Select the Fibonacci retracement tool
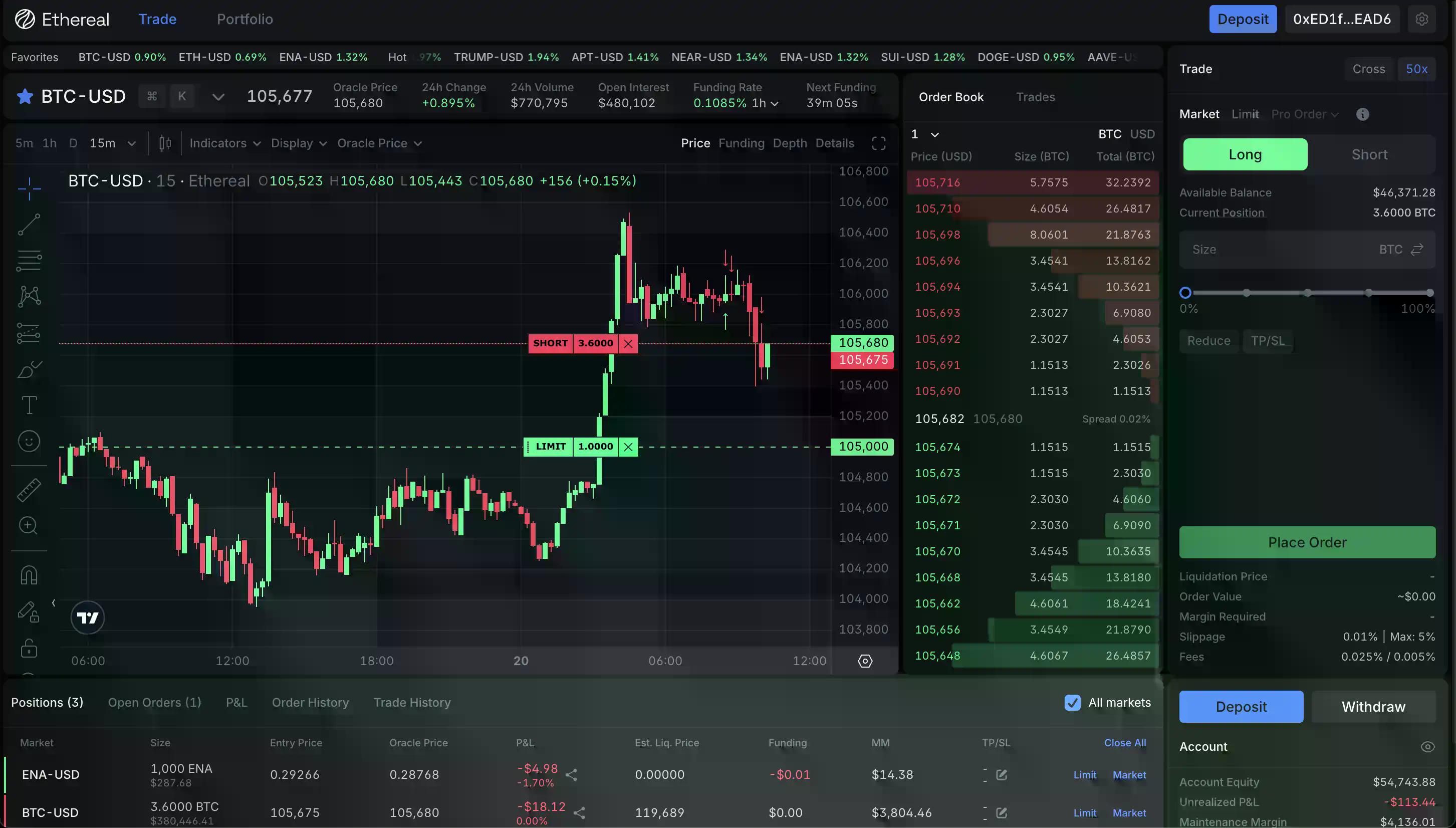This screenshot has height=828, width=1456. 29,261
